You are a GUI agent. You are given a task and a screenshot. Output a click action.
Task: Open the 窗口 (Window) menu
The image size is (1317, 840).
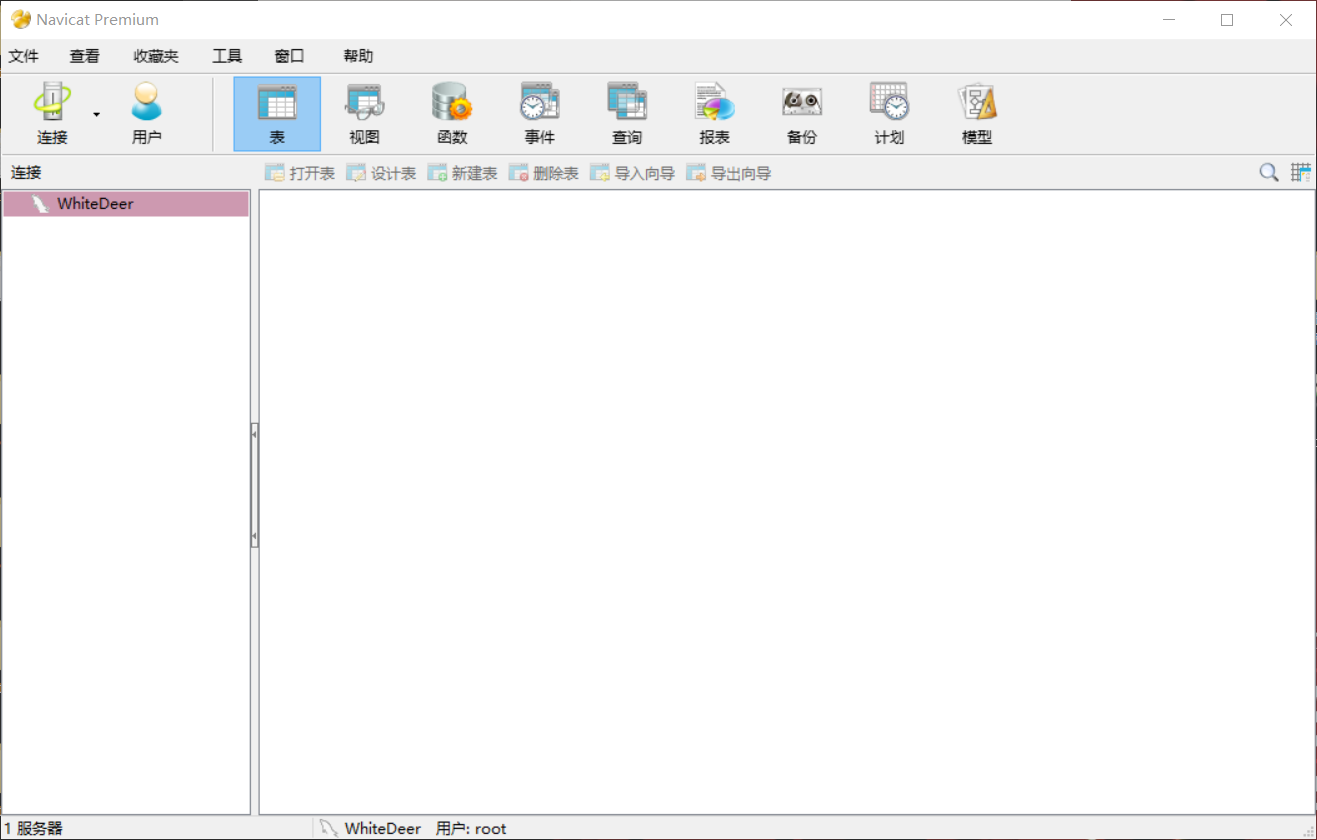click(x=290, y=56)
